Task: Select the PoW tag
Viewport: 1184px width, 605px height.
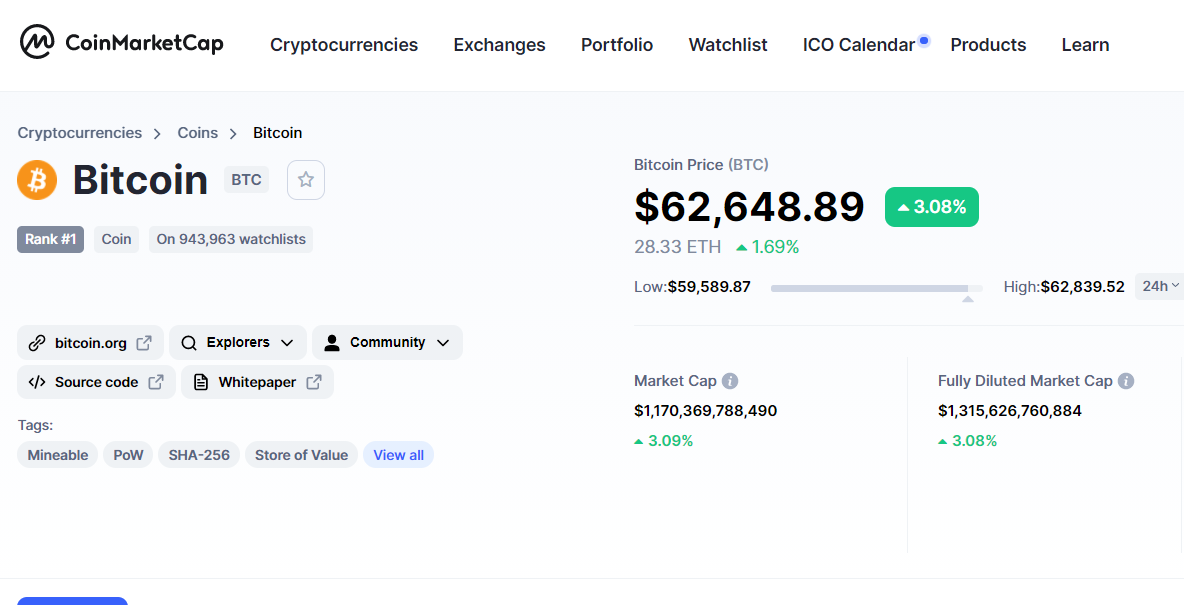Action: [x=128, y=455]
